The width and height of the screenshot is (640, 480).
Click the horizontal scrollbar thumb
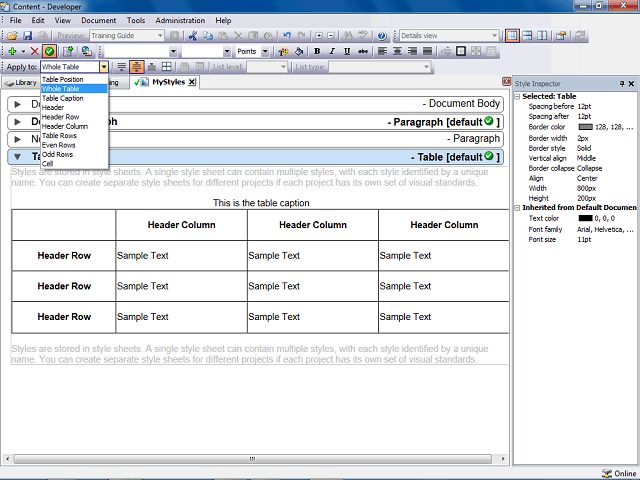[253, 459]
